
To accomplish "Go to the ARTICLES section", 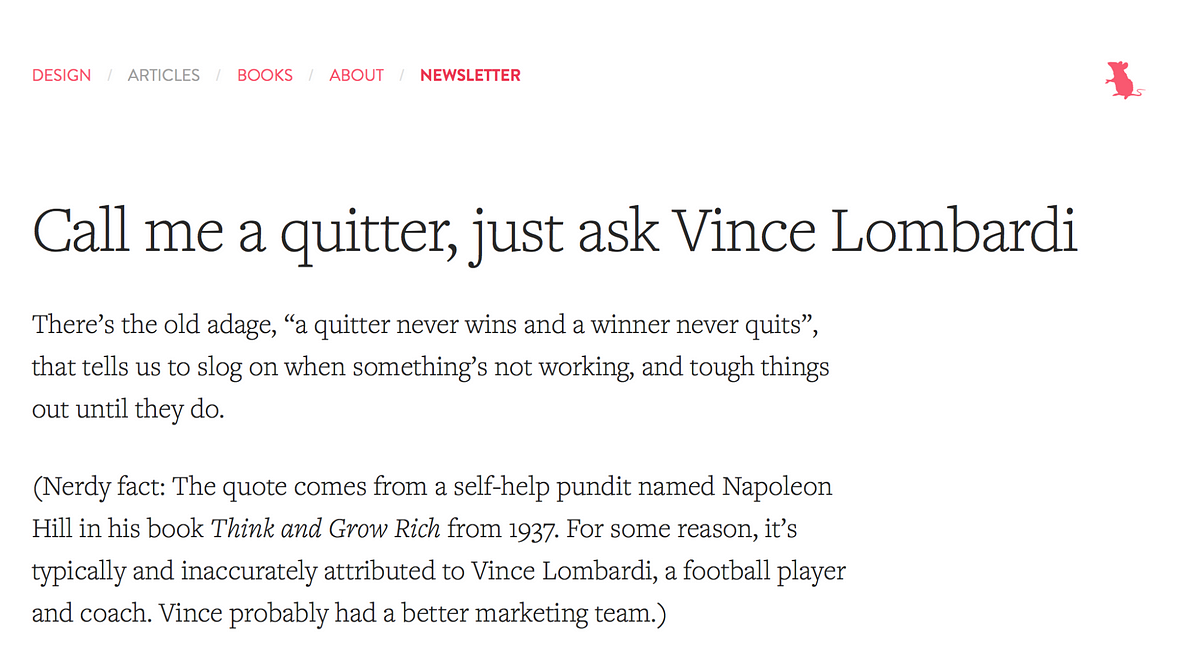I will click(164, 75).
